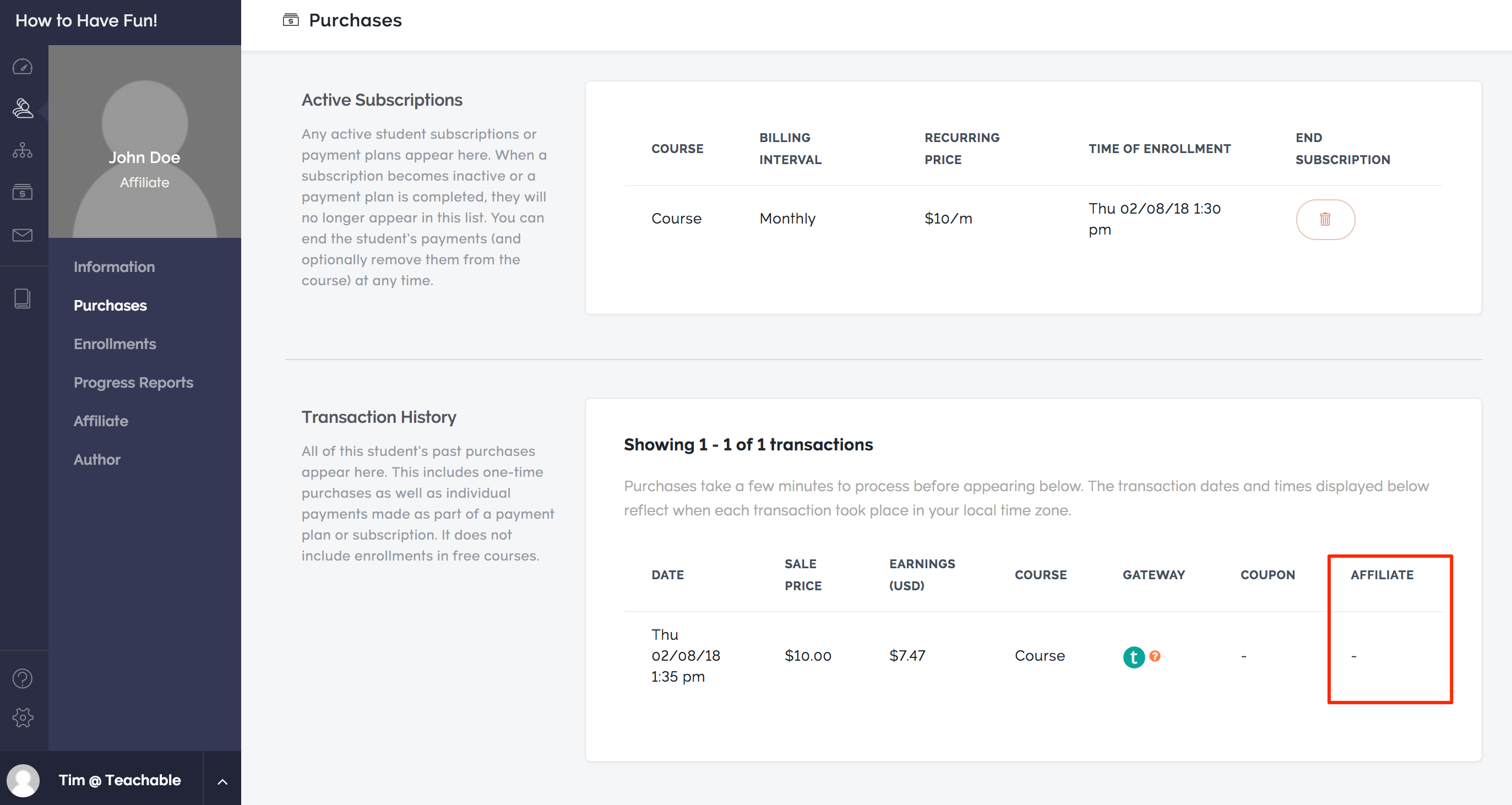Click the Purchases page title

coord(355,20)
